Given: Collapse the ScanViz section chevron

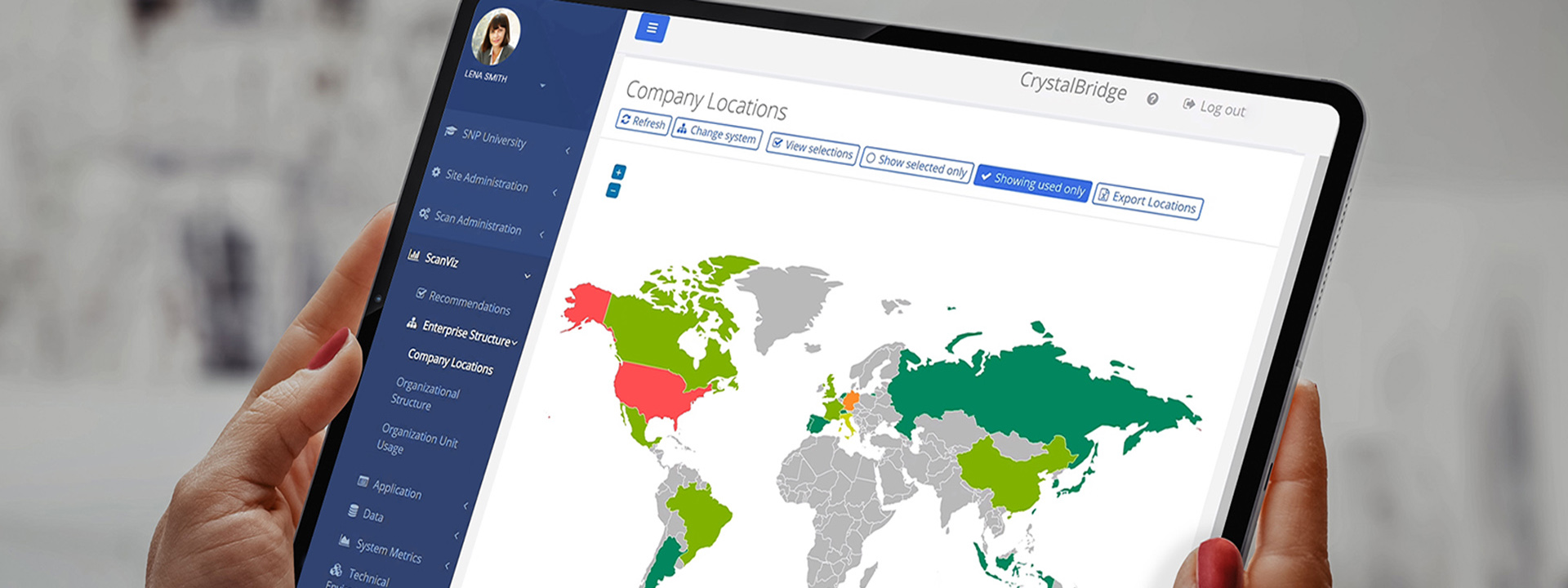Looking at the screenshot, I should [528, 276].
